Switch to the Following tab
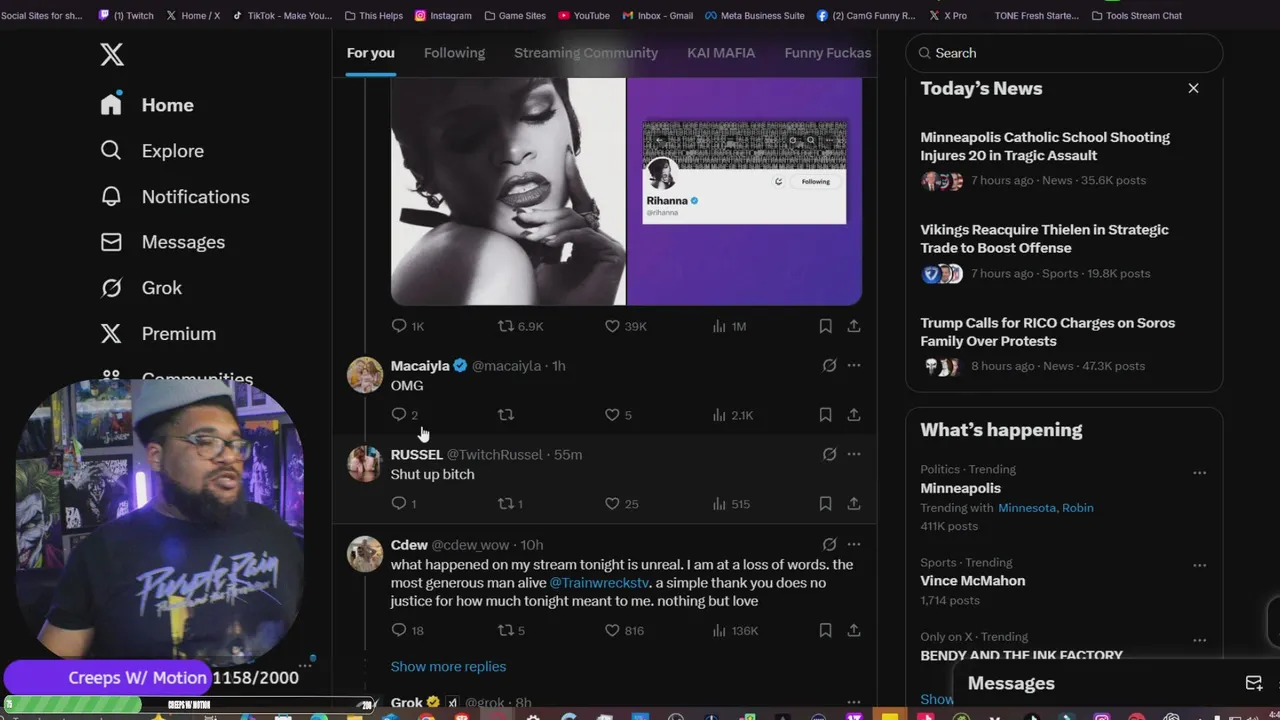1280x720 pixels. tap(454, 53)
